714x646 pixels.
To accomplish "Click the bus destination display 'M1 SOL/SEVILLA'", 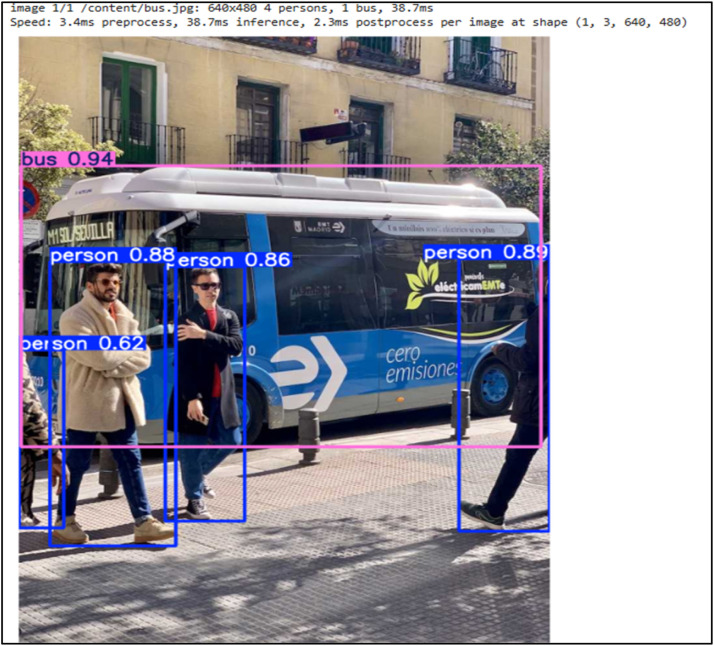I will [81, 233].
